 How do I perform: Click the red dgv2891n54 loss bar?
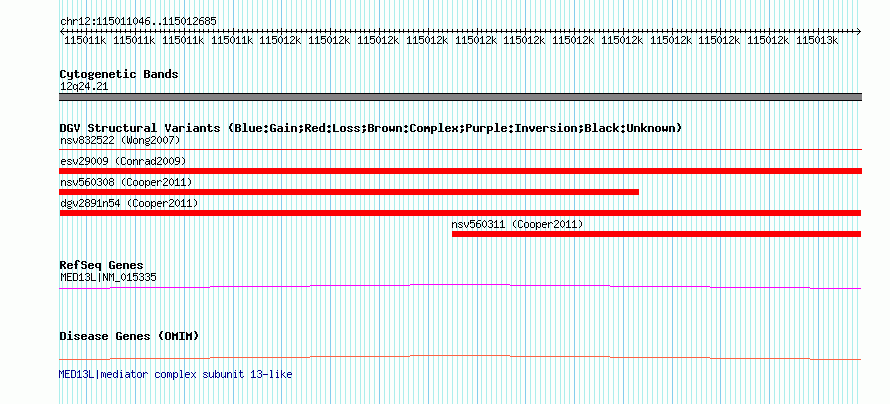coord(460,213)
